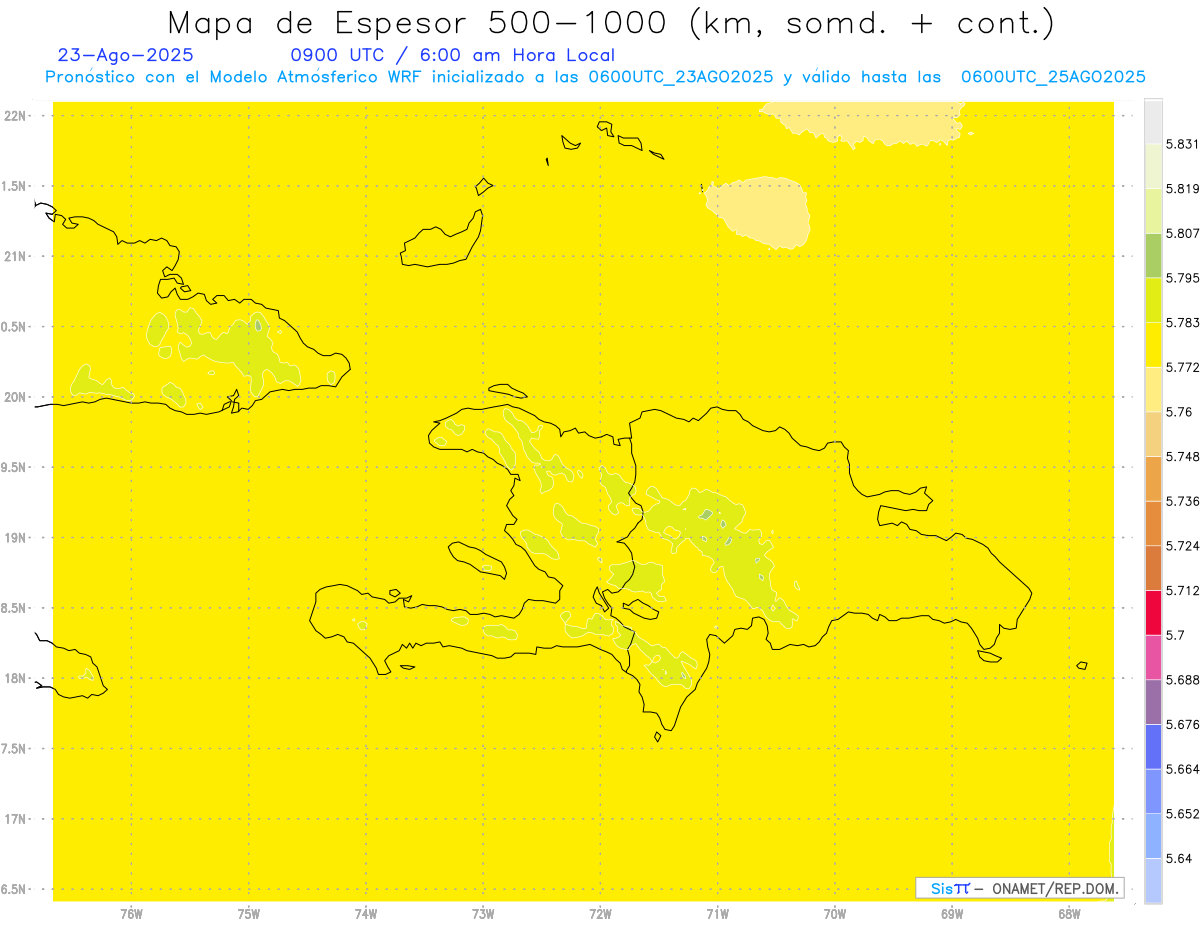The image size is (1200, 927).
Task: Click the legend value 5.724
Action: click(x=1183, y=546)
